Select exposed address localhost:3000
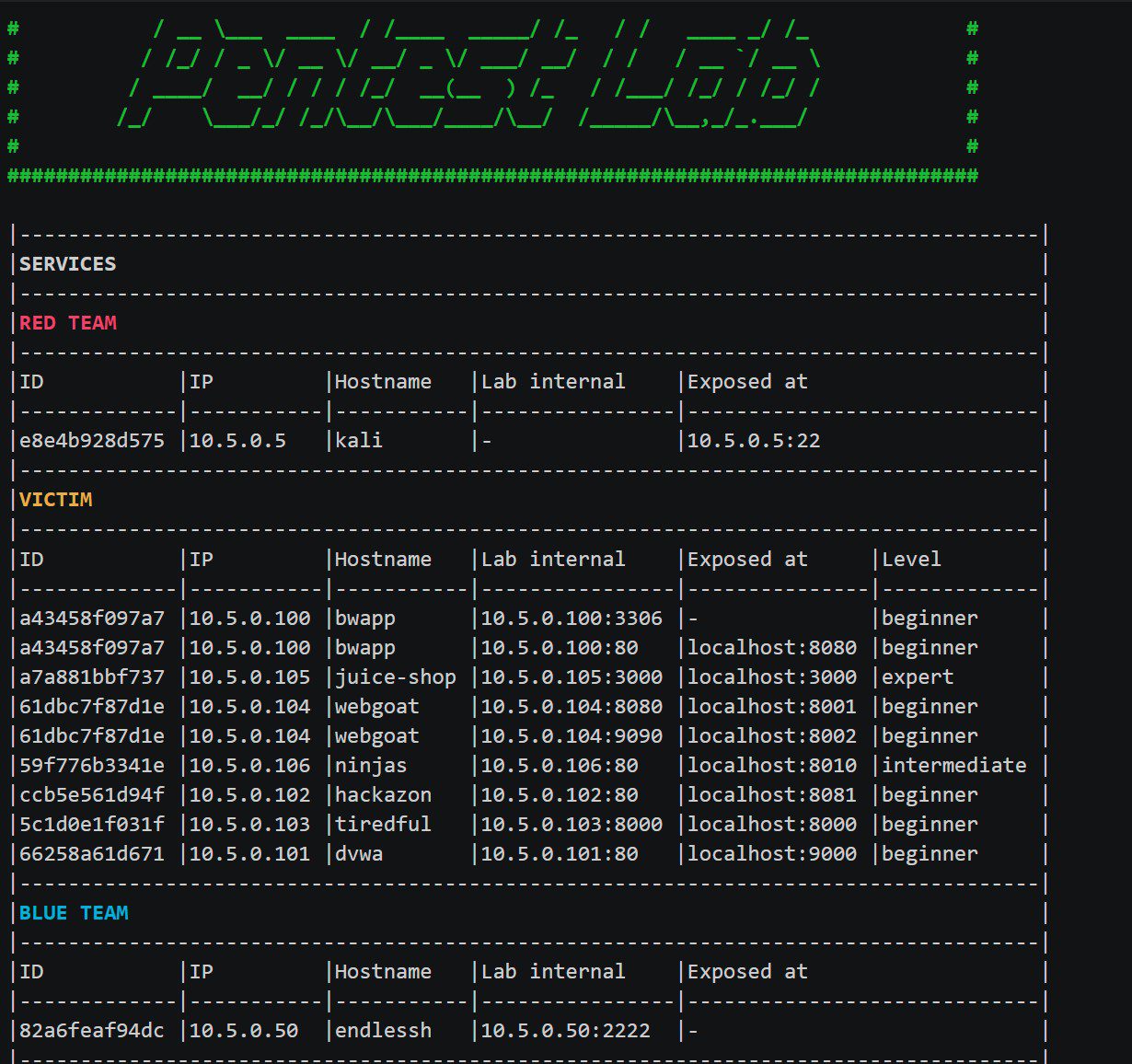This screenshot has width=1132, height=1064. pos(772,677)
